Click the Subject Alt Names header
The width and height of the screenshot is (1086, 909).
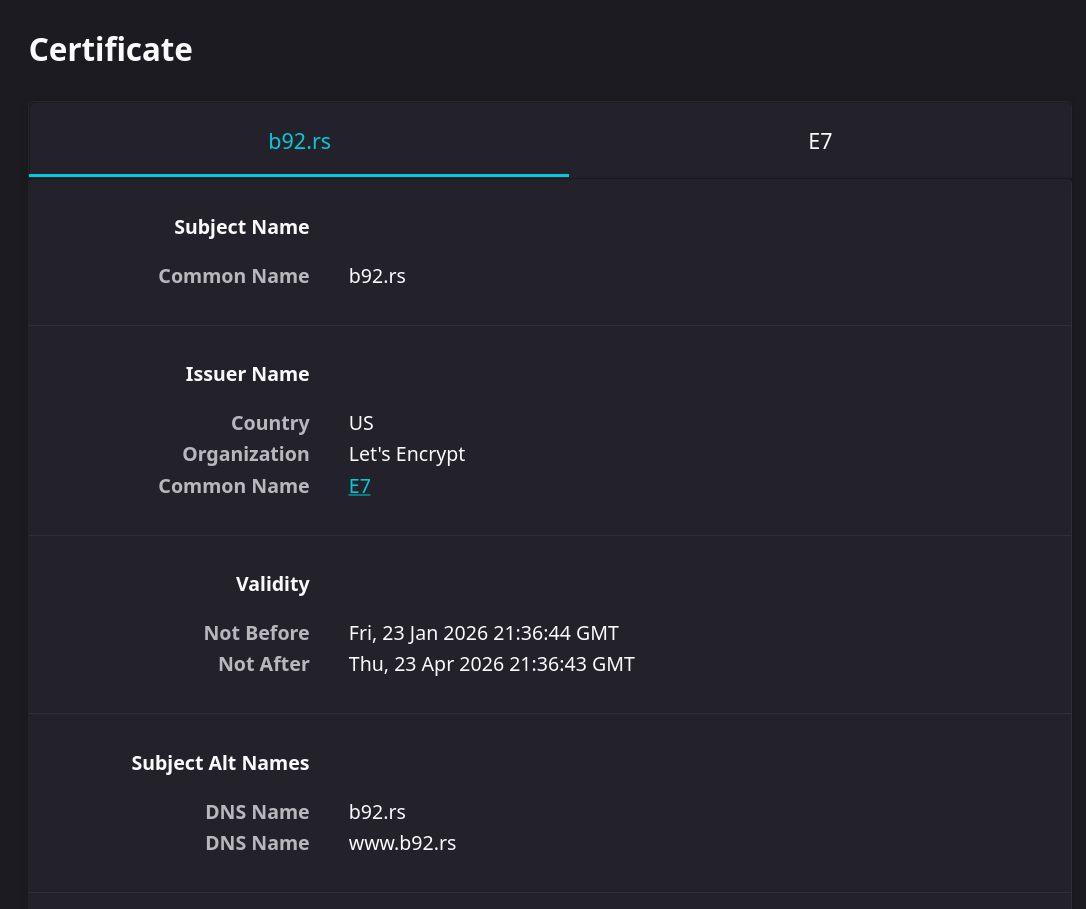pyautogui.click(x=220, y=763)
